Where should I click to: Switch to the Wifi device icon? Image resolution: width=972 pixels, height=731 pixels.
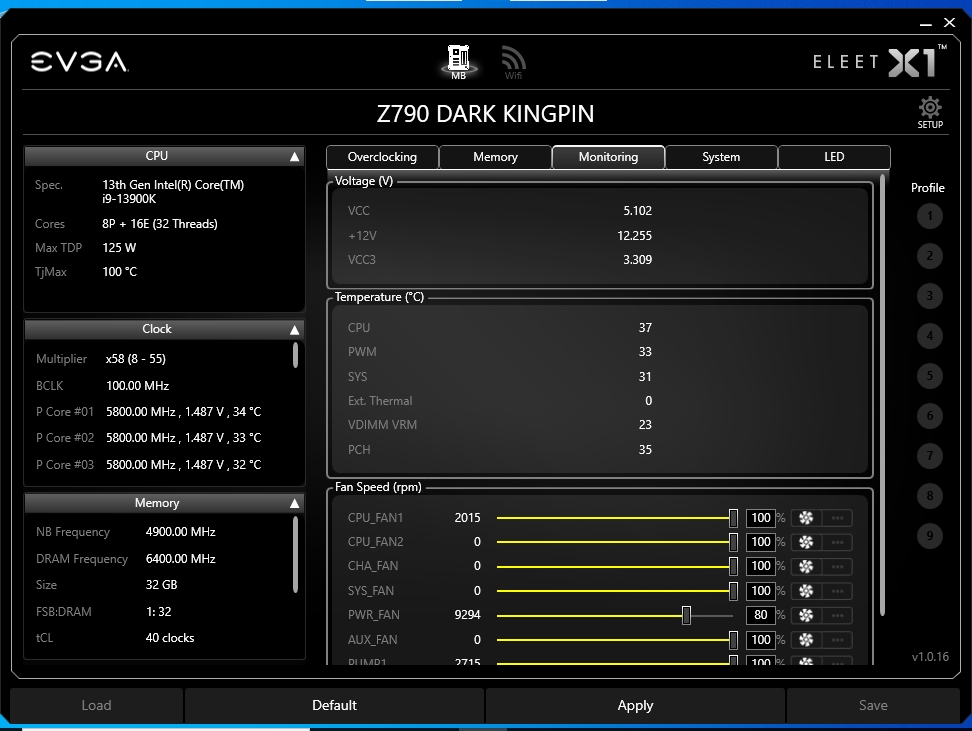513,62
